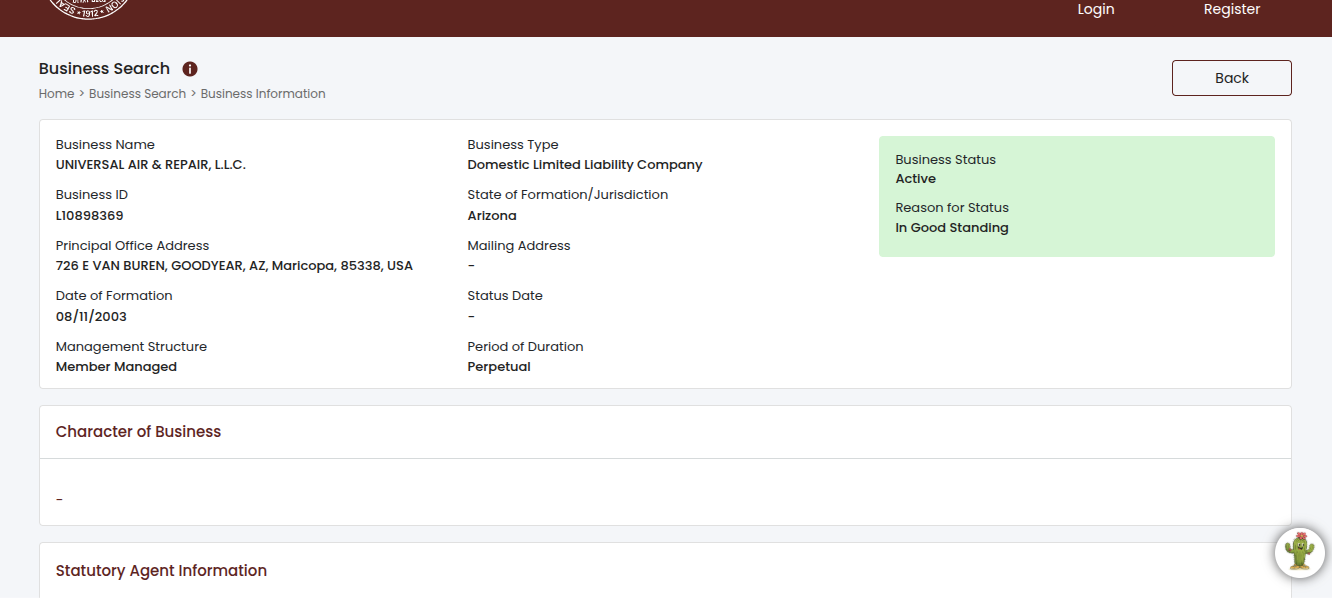Select the formation date 08/11/2003

(x=91, y=317)
